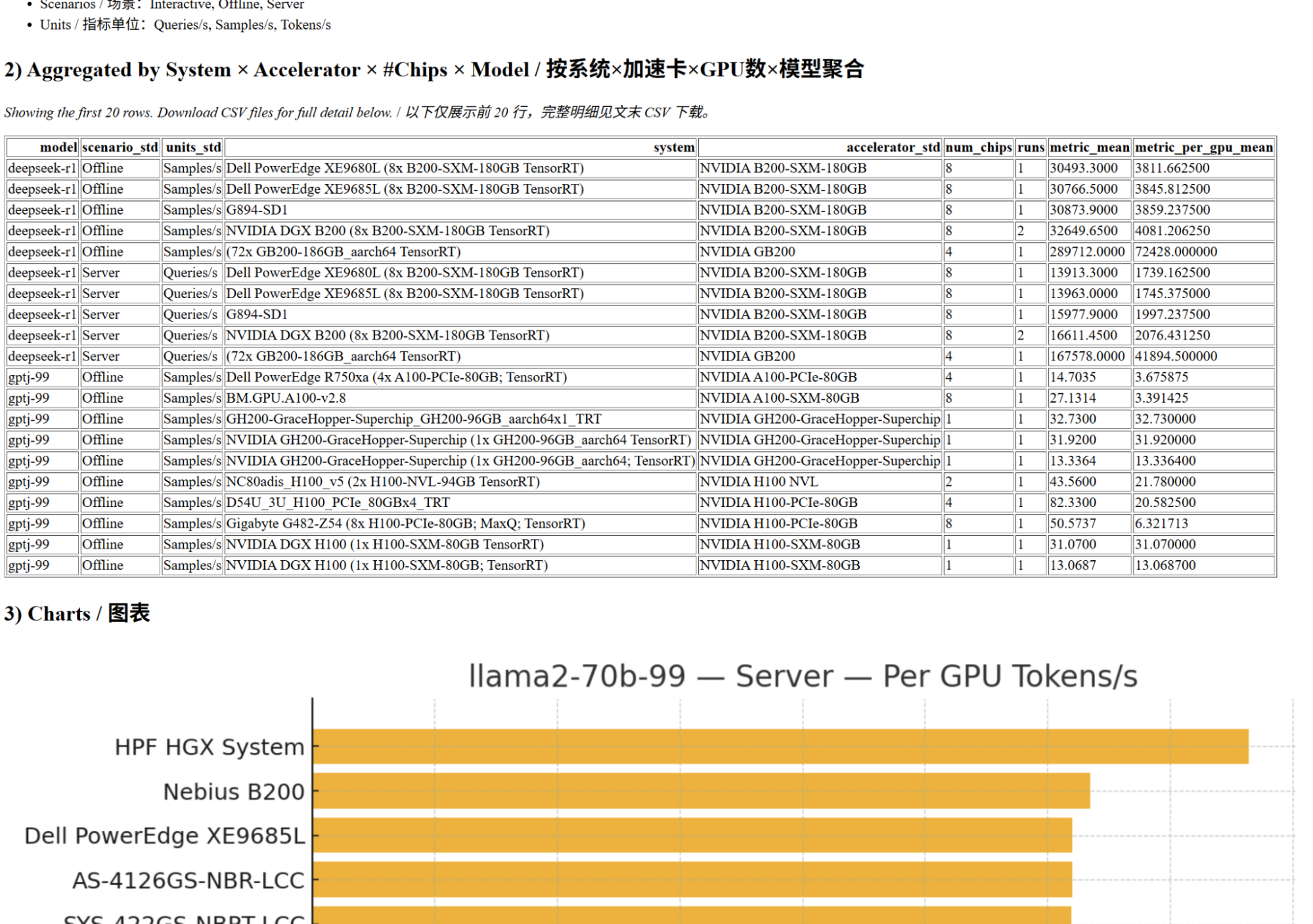Click the AS-4126GS-NBR-LCC chart bar

click(692, 879)
